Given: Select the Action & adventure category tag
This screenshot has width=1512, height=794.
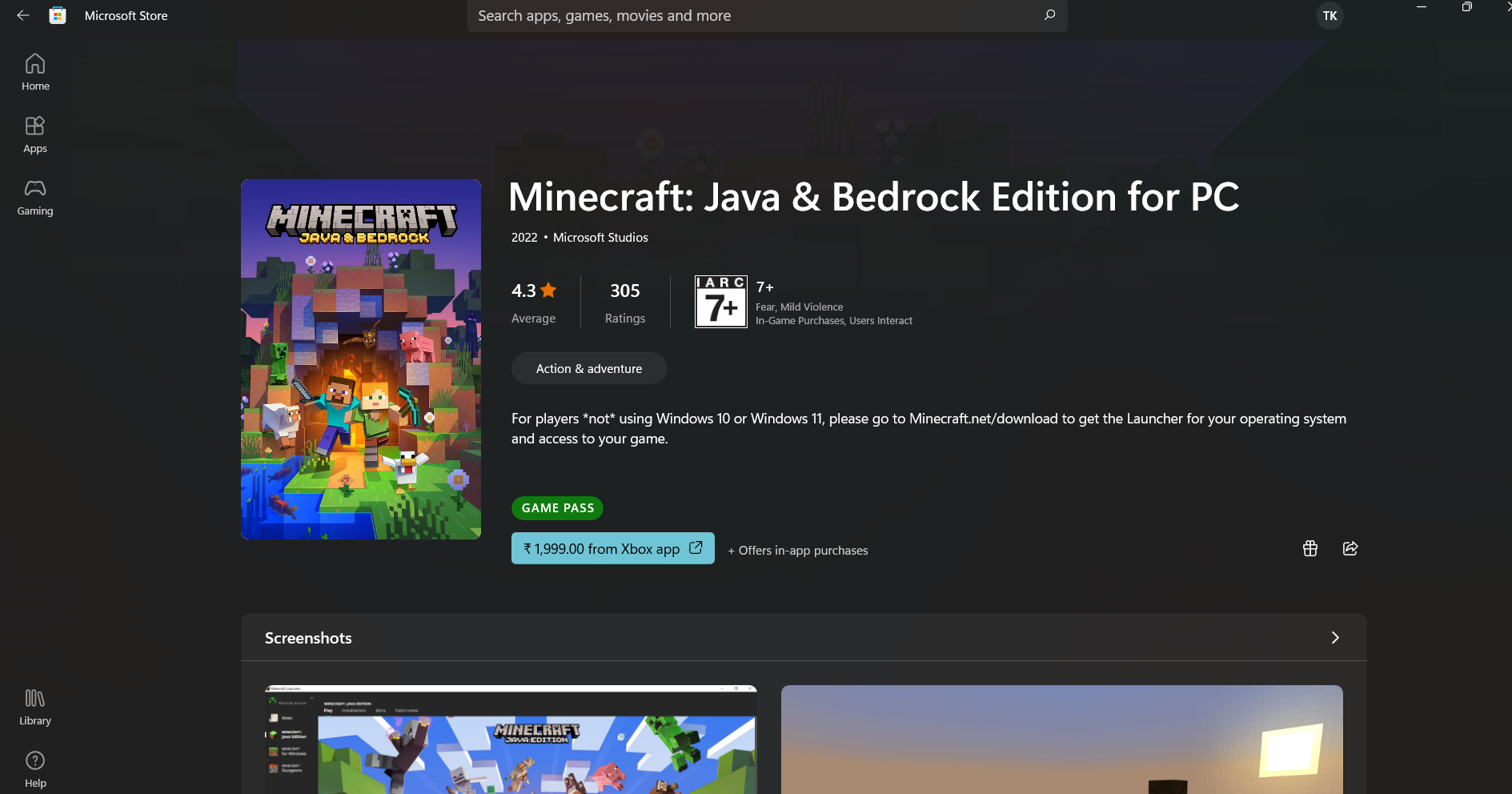Looking at the screenshot, I should click(x=589, y=368).
